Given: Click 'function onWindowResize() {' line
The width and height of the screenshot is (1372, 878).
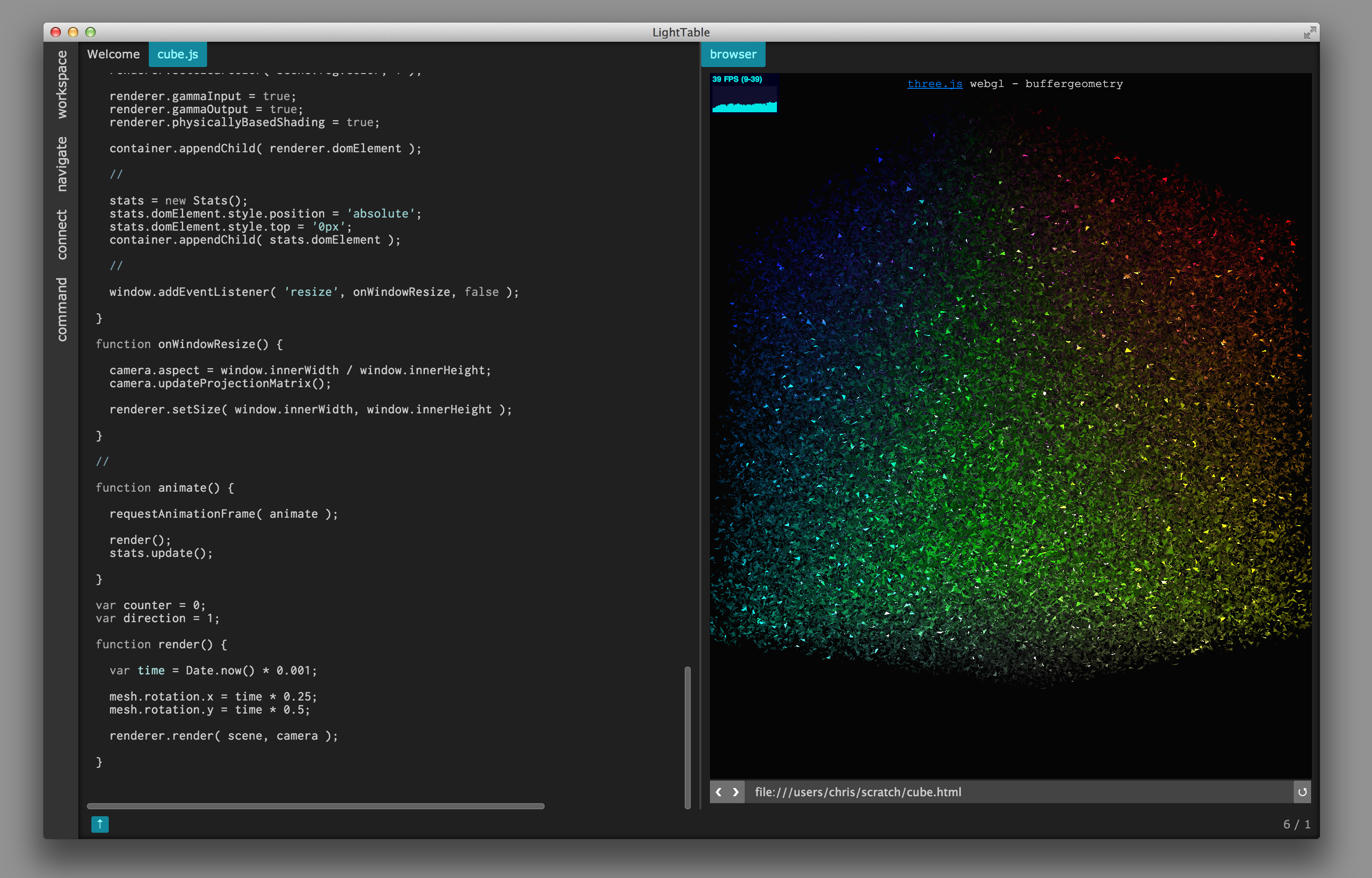Looking at the screenshot, I should click(x=189, y=344).
